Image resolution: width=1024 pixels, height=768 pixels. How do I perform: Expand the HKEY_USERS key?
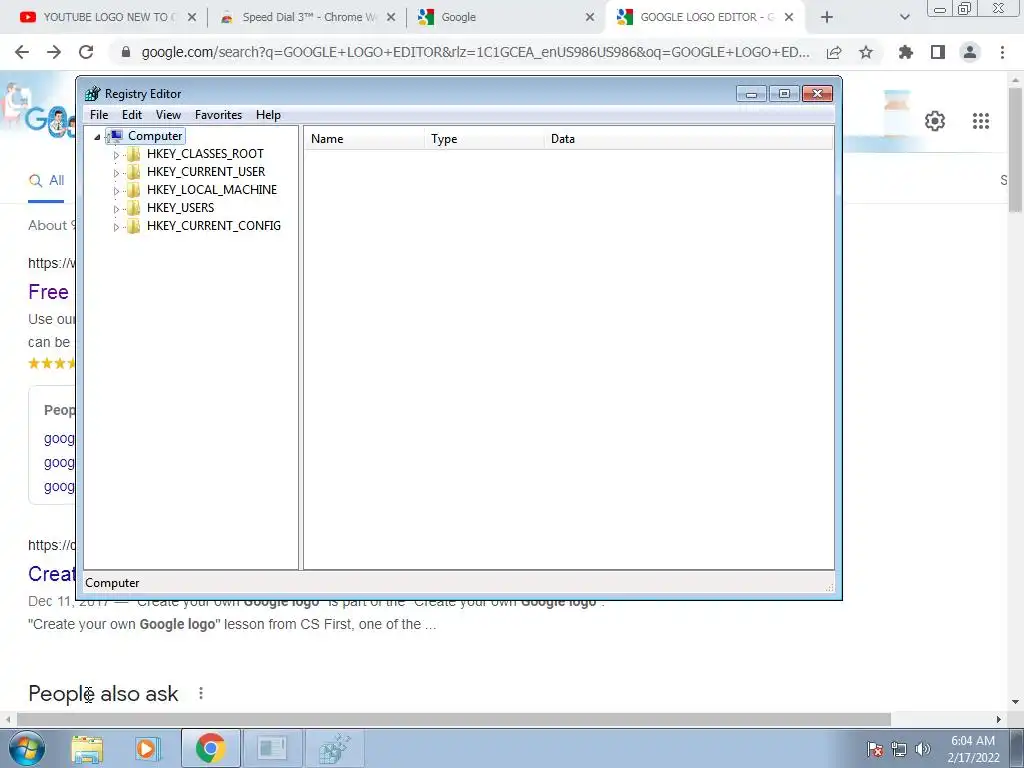tap(116, 209)
